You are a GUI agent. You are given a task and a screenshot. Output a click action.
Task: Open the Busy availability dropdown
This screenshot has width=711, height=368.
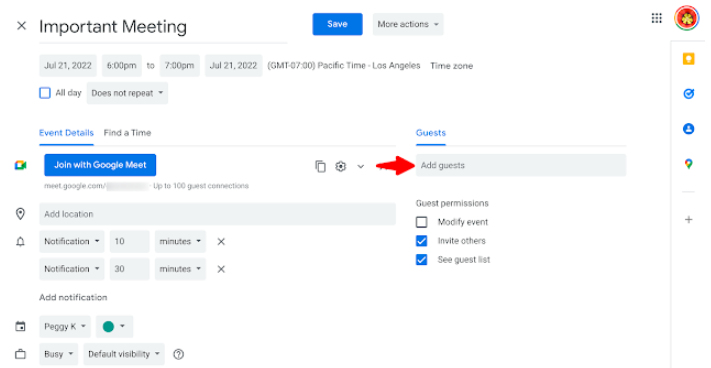tap(58, 354)
